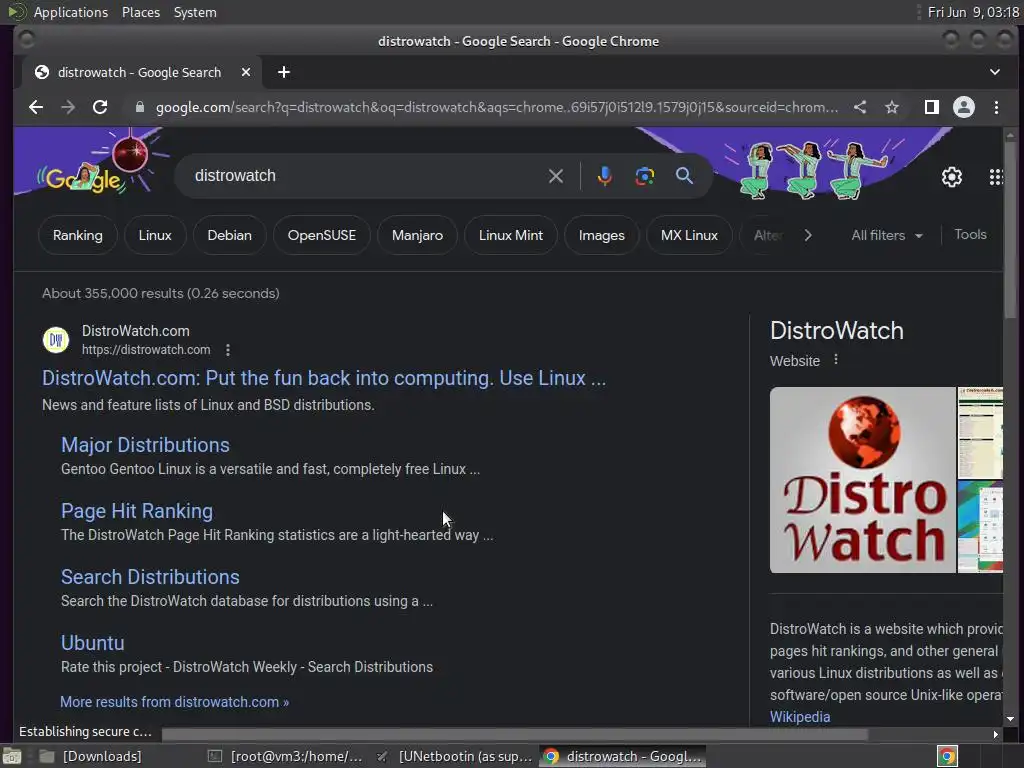1024x768 pixels.
Task: Select the Linux filter chip
Action: pos(155,235)
